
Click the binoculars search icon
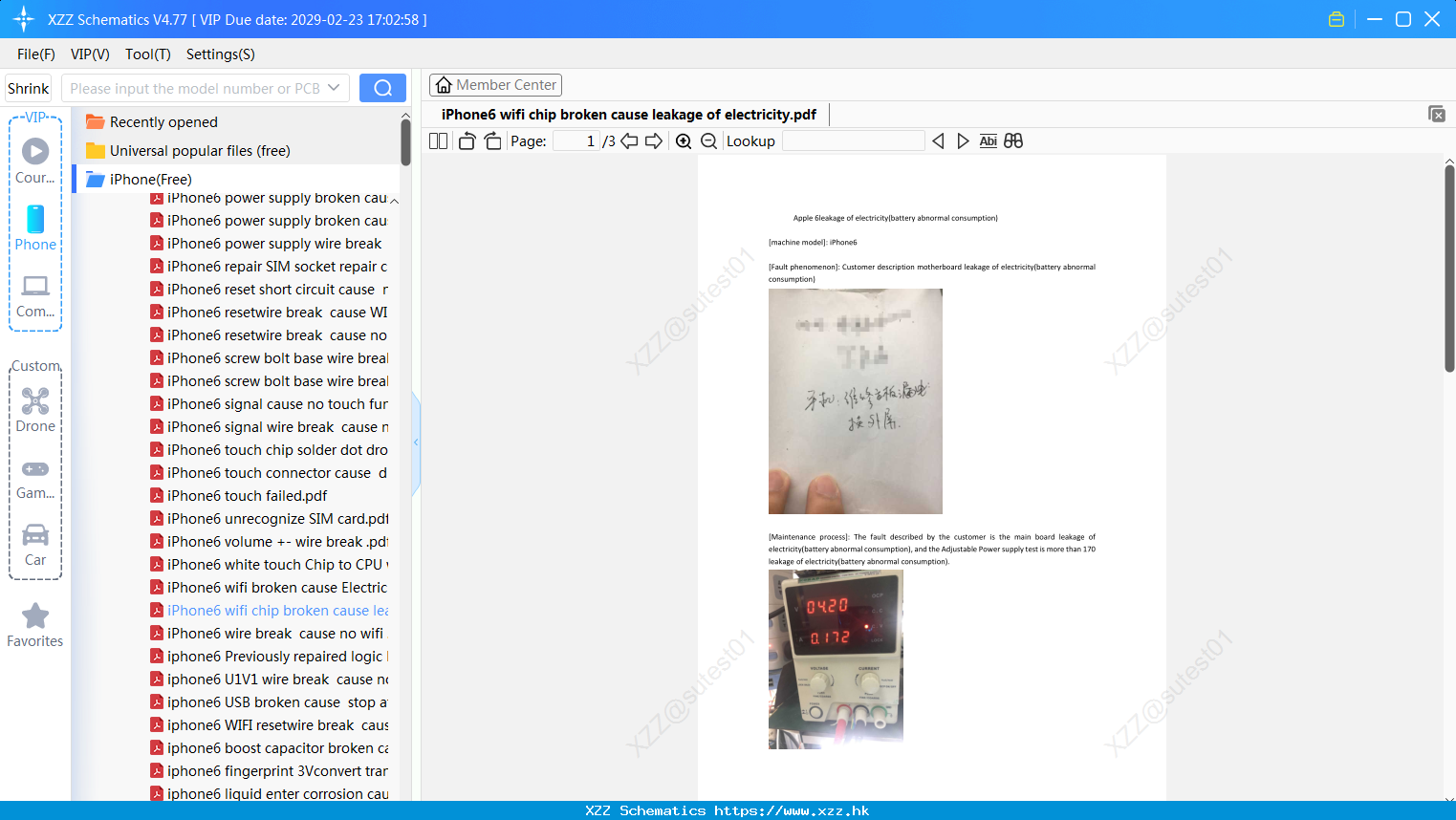pyautogui.click(x=1013, y=141)
